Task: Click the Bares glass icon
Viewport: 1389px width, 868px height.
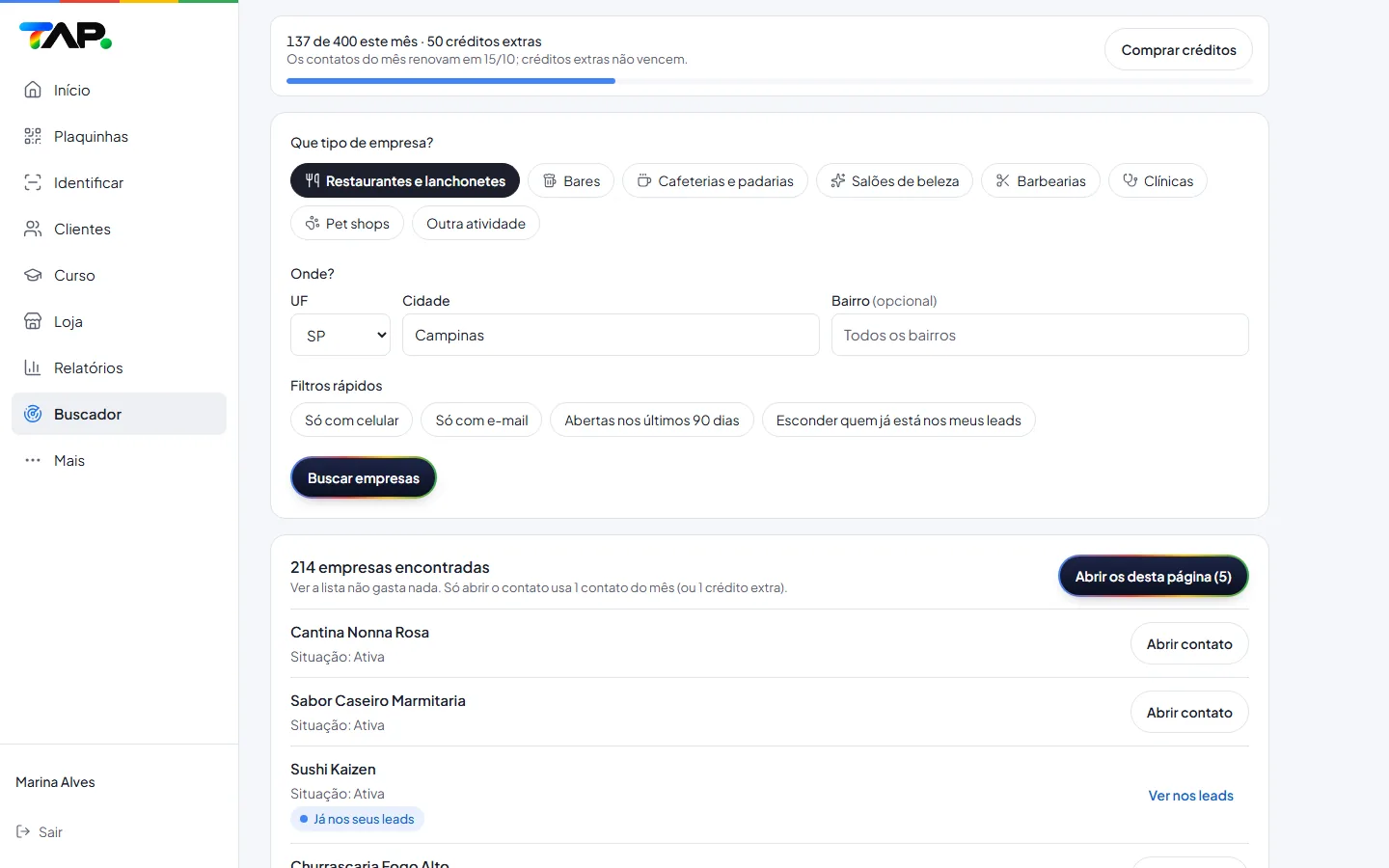Action: click(x=550, y=180)
